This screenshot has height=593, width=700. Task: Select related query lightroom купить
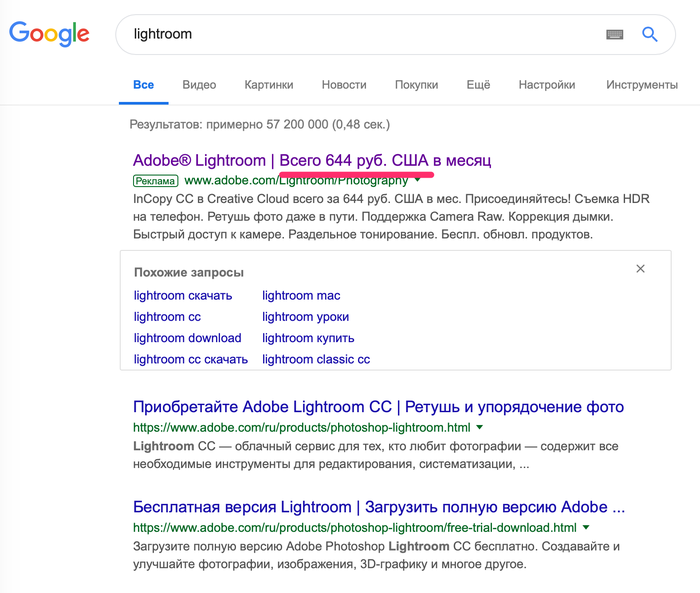pos(308,338)
